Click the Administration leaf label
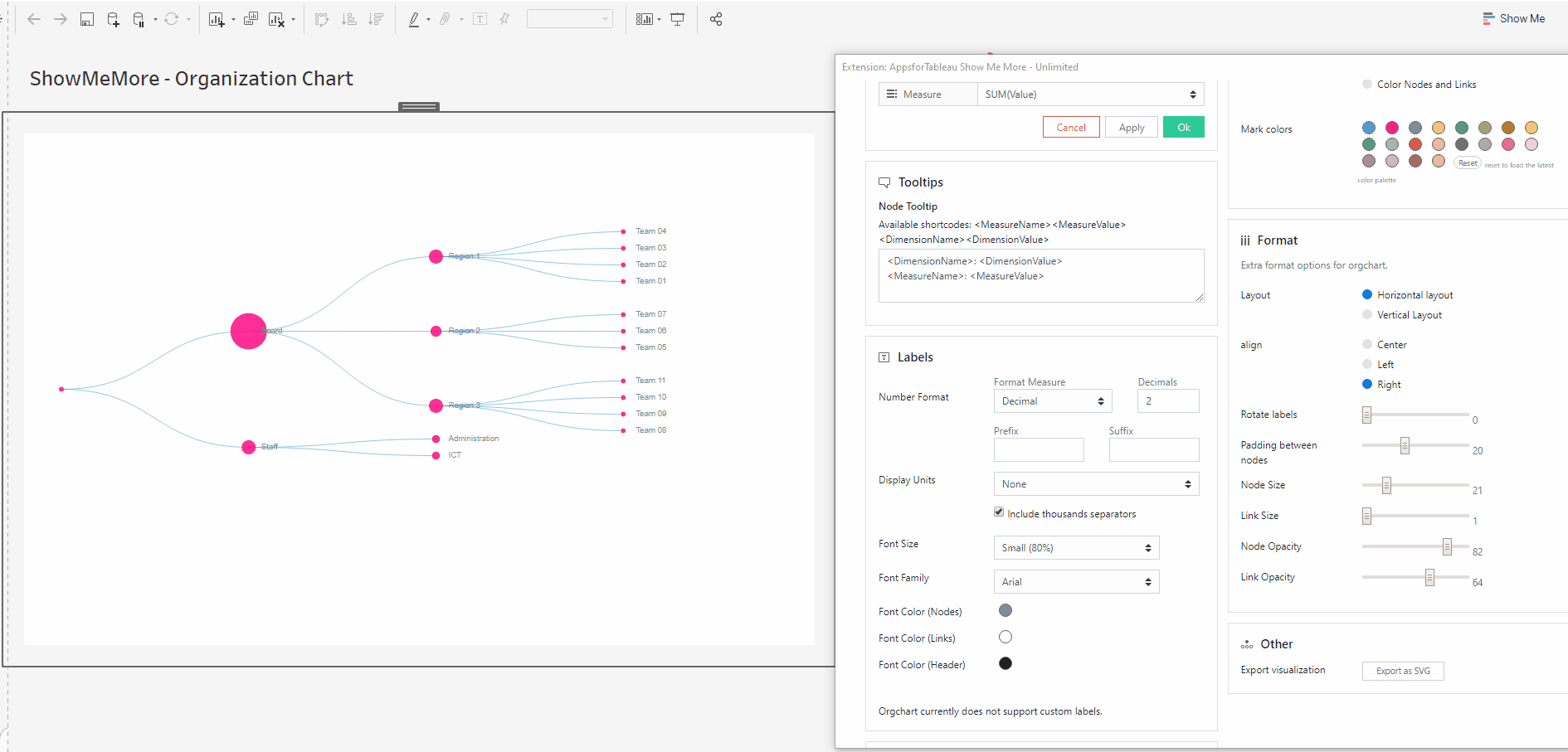 (x=474, y=439)
